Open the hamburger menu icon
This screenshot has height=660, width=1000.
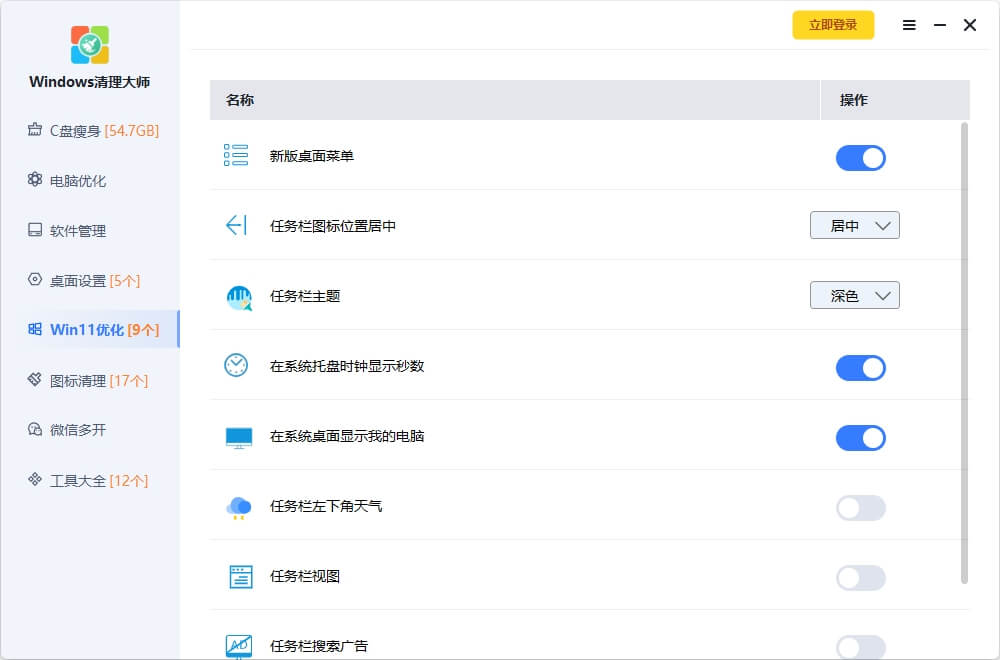(909, 25)
